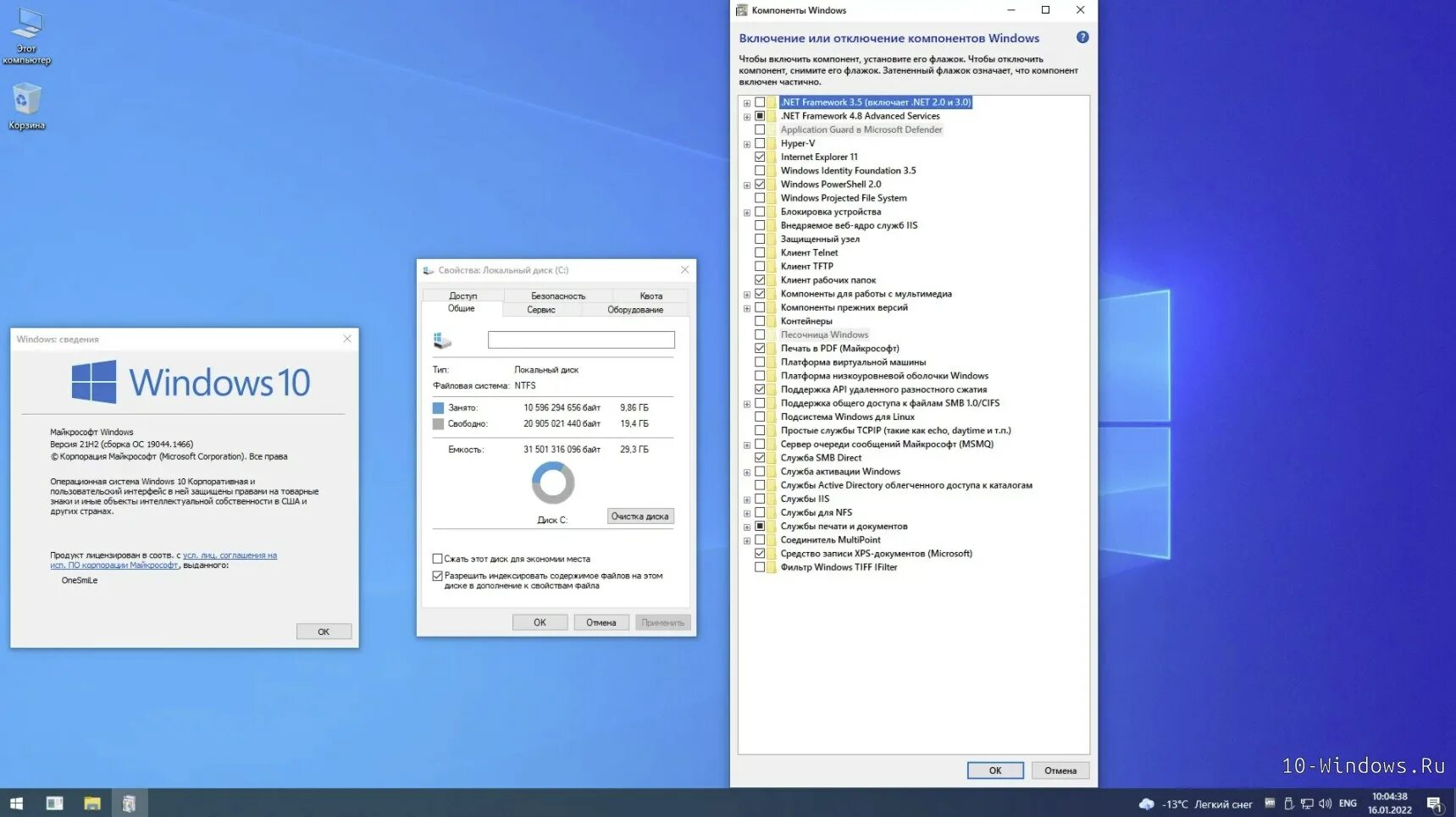Select the Recycle Bin desktop icon
Image resolution: width=1456 pixels, height=817 pixels.
[27, 106]
